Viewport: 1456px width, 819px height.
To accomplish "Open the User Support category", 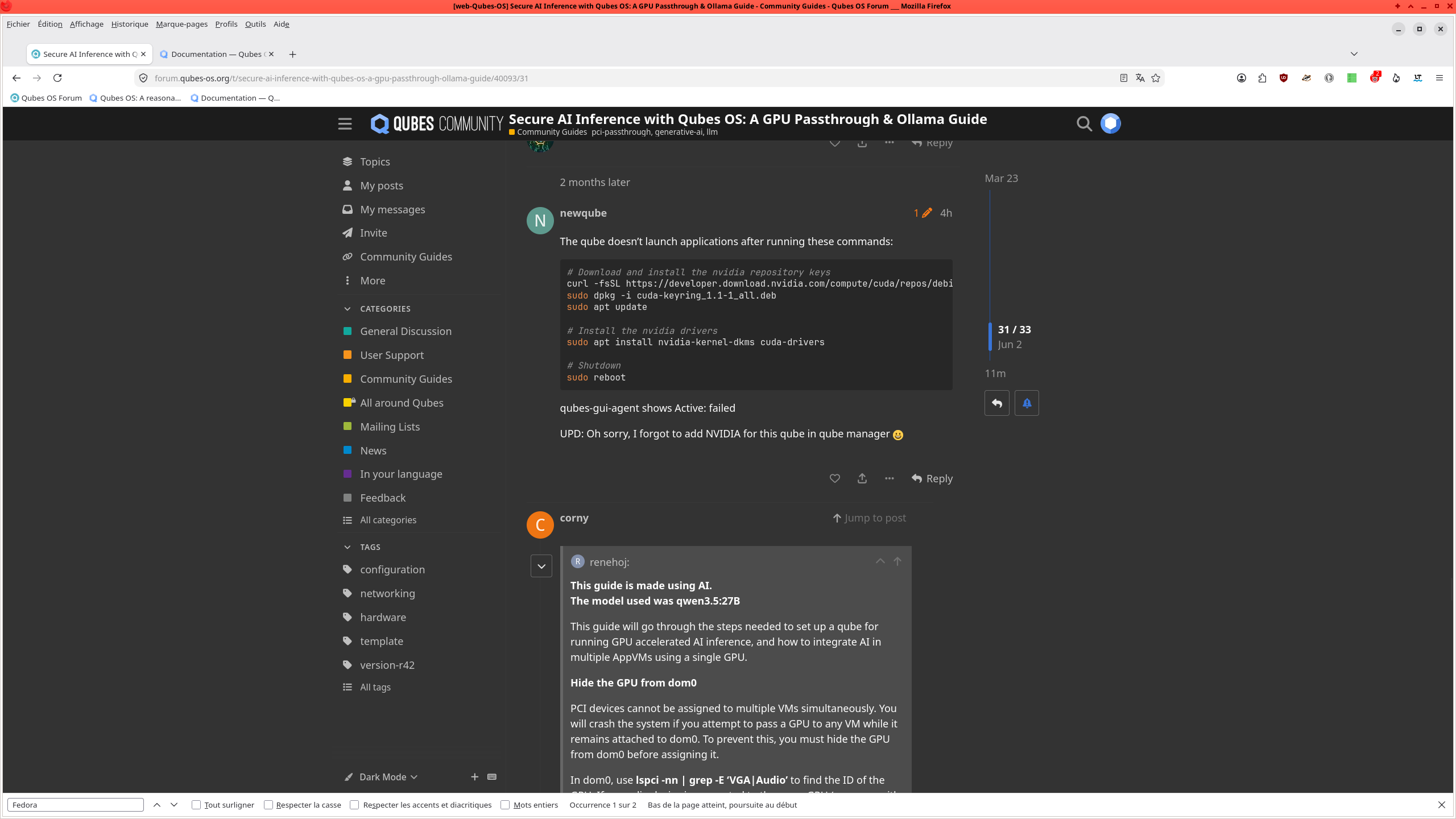I will point(392,355).
